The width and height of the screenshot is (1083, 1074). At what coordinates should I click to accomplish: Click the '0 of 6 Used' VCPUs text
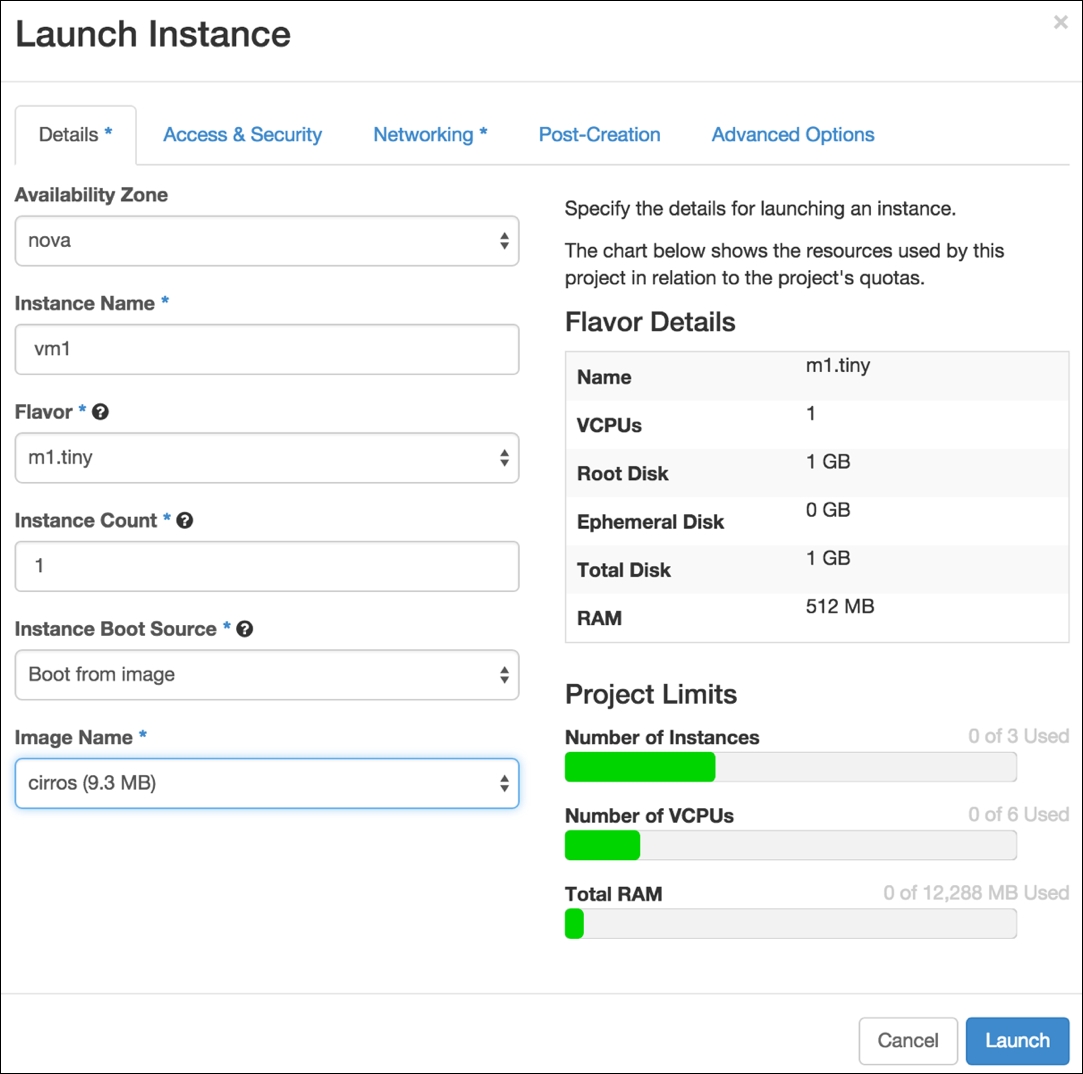coord(1018,814)
